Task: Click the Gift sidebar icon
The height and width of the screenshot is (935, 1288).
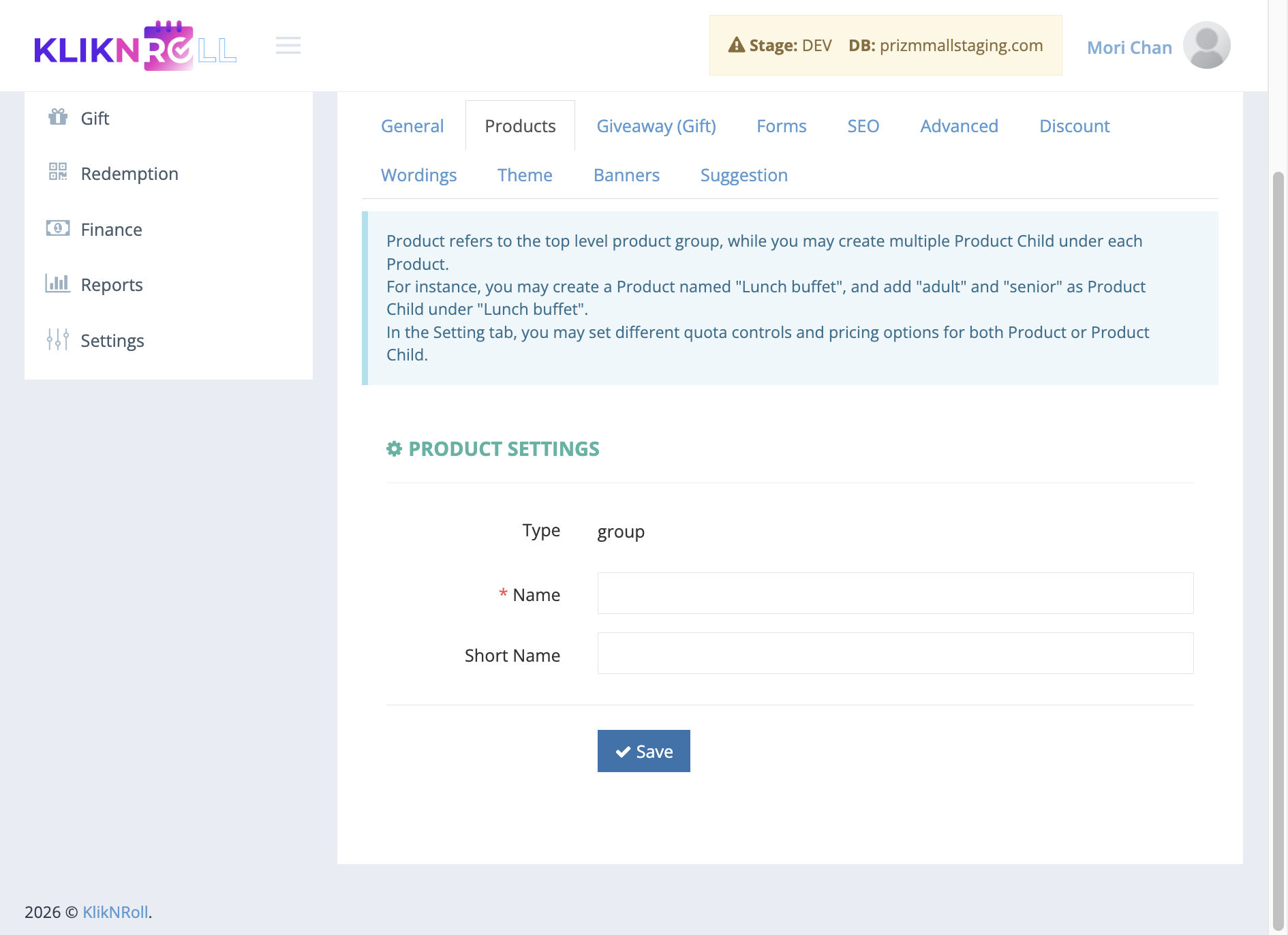Action: tap(58, 117)
